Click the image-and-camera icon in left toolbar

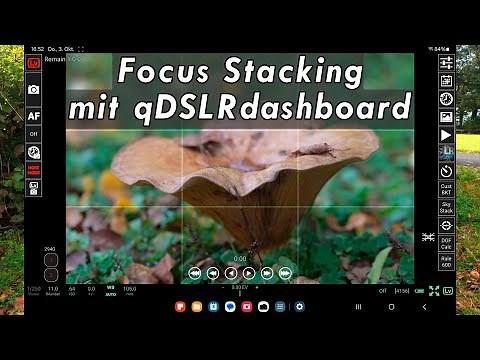[x=34, y=188]
